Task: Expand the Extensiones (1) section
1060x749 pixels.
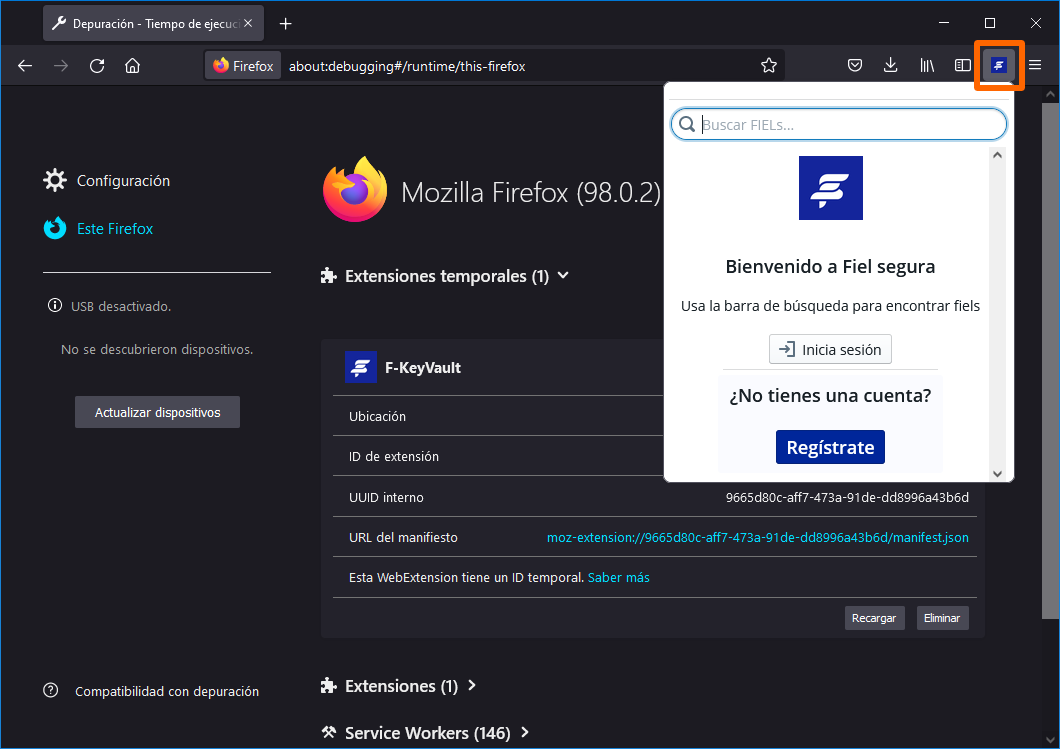Action: click(x=472, y=685)
